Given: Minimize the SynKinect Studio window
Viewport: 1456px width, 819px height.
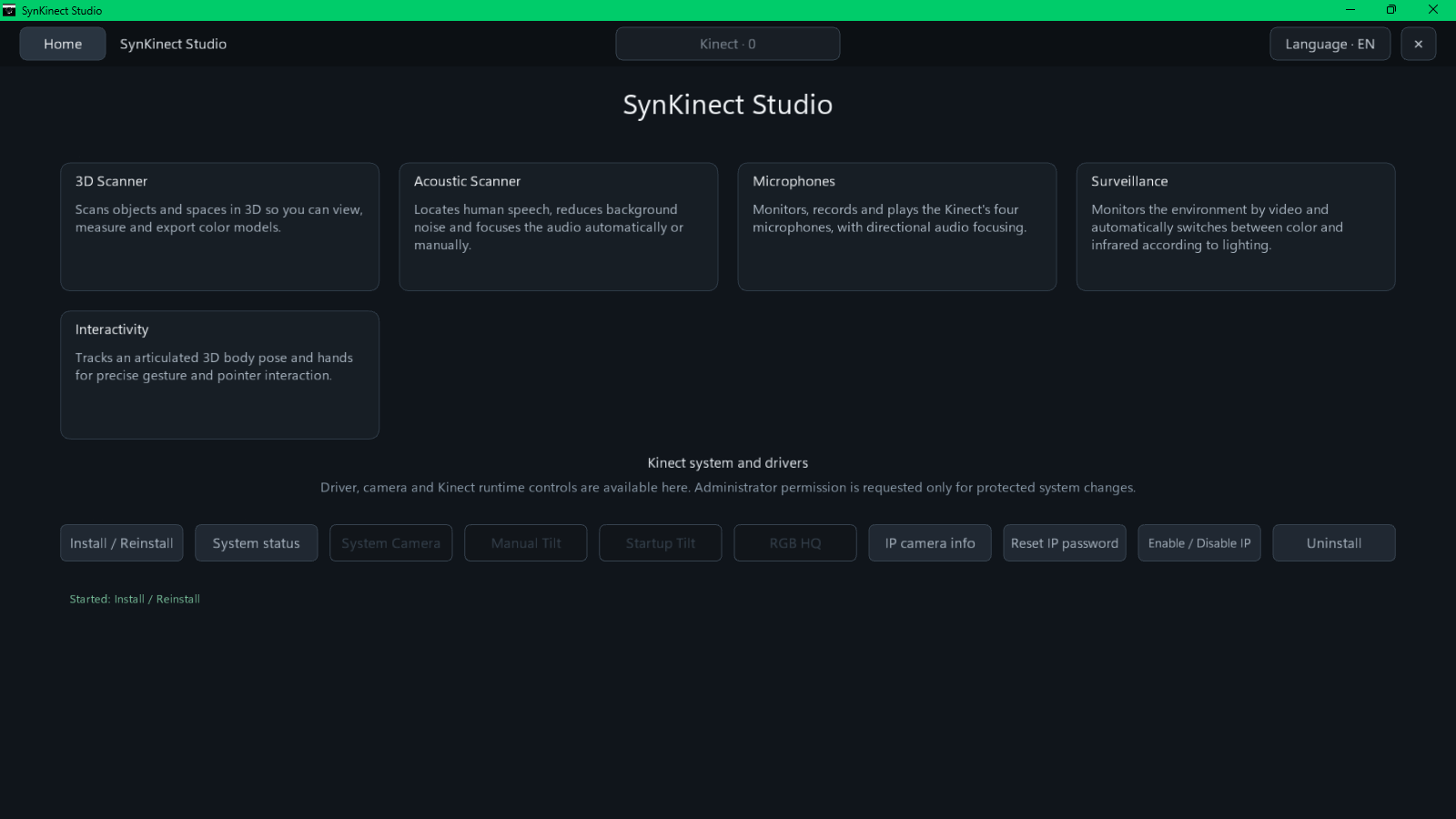Looking at the screenshot, I should [x=1350, y=10].
